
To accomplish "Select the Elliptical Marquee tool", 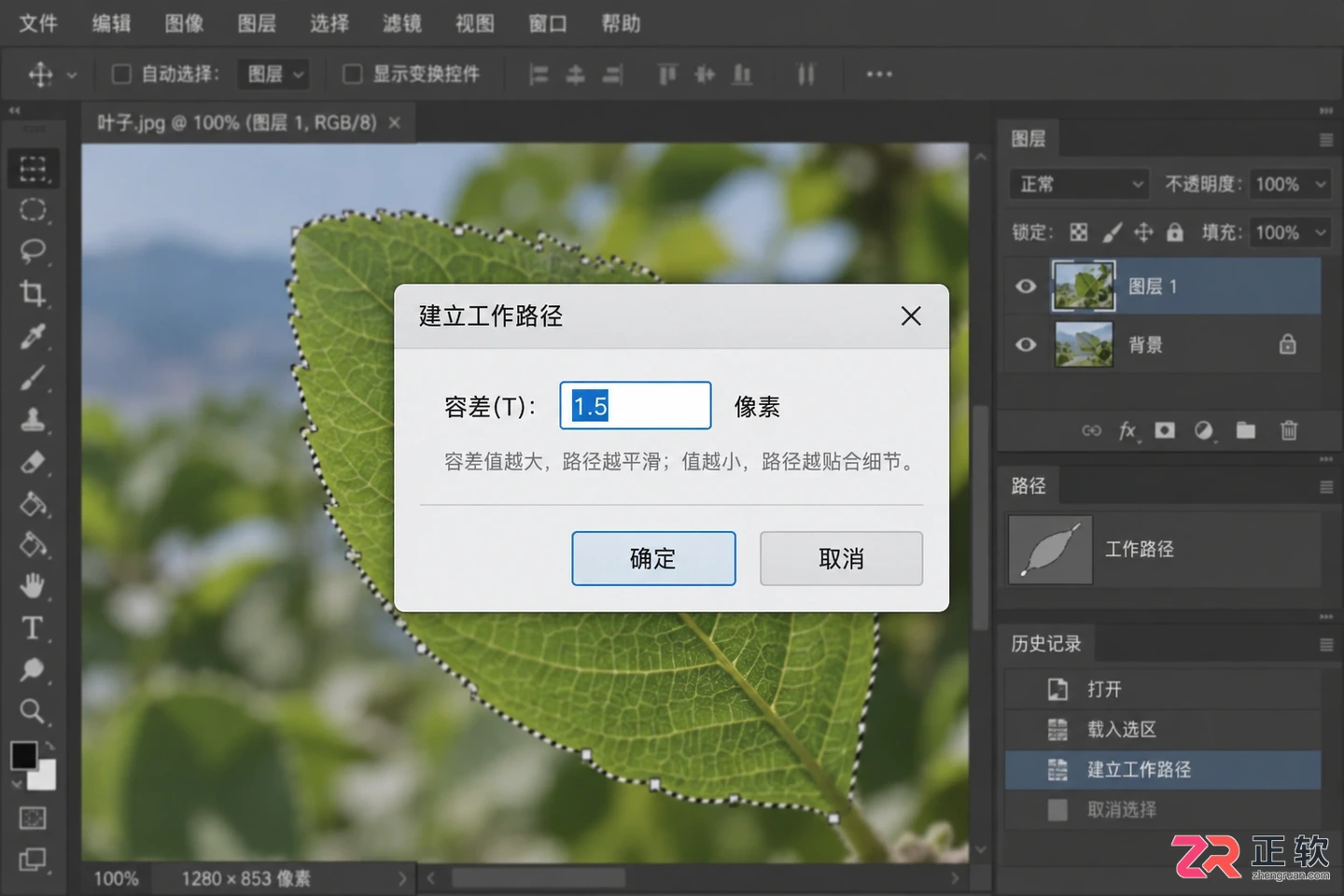I will 33,210.
